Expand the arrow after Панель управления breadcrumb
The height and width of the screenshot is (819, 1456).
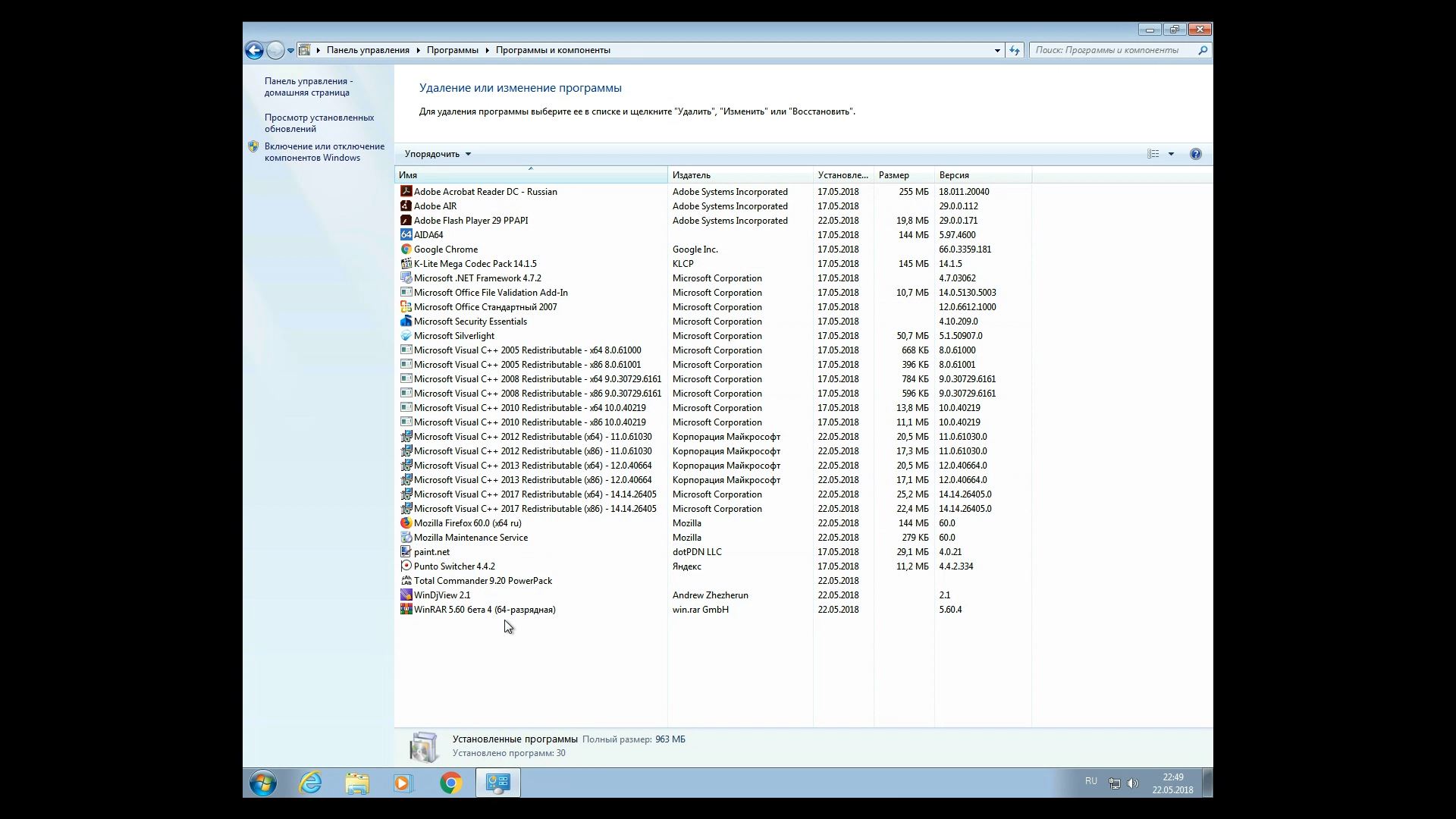tap(418, 50)
